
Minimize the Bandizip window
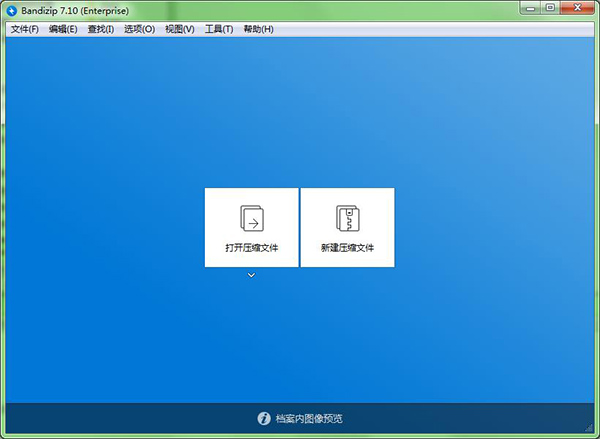tap(530, 8)
